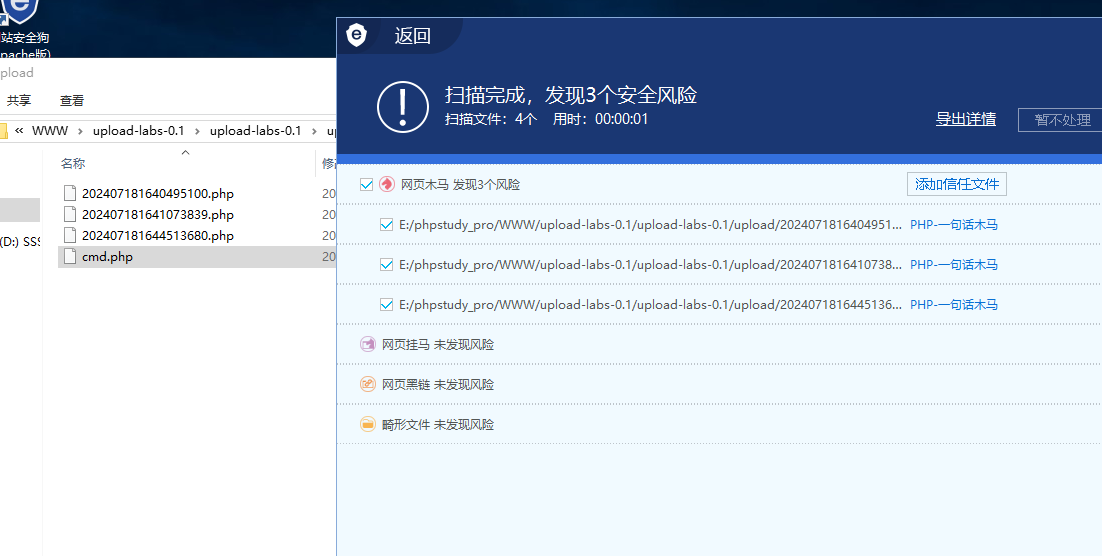
Task: Open the 查看 ribbon tab
Action: 72,100
